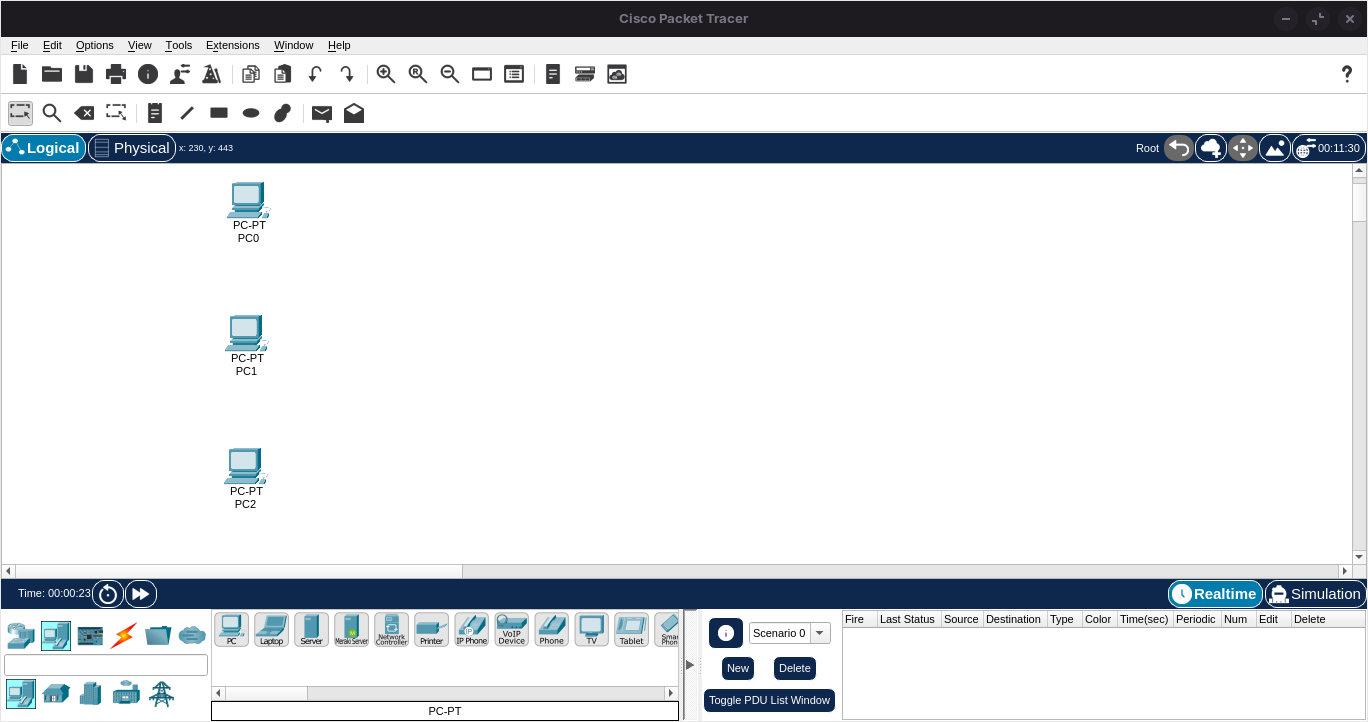Switch to Logical workspace view
This screenshot has width=1368, height=722.
(43, 148)
